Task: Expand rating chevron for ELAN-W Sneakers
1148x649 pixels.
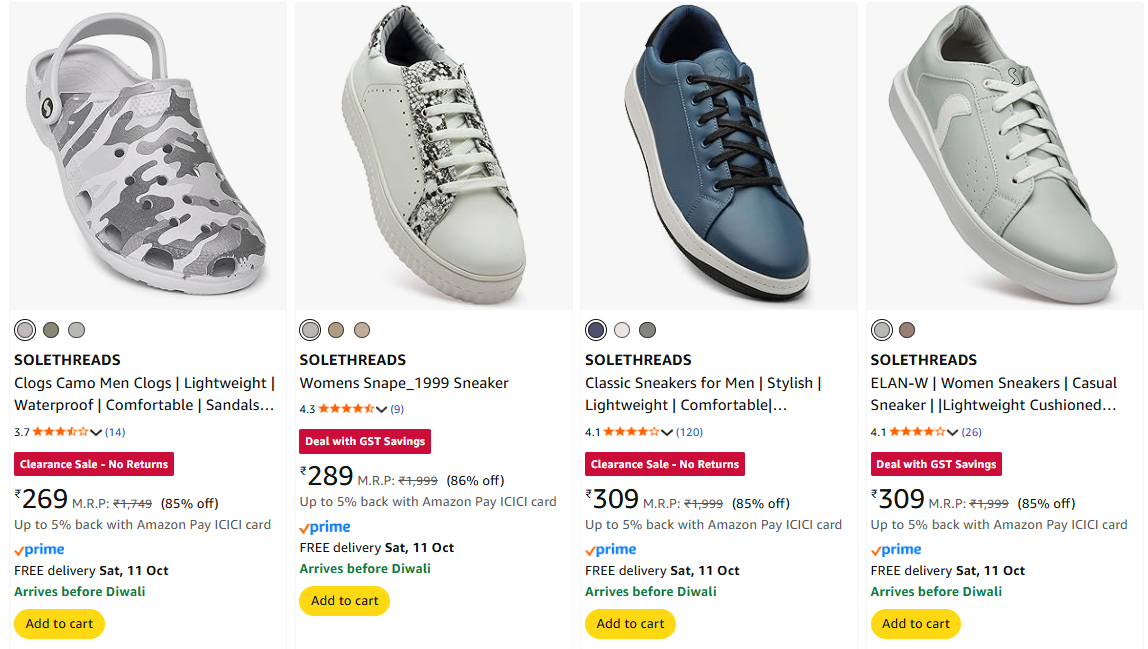Action: pyautogui.click(x=952, y=433)
